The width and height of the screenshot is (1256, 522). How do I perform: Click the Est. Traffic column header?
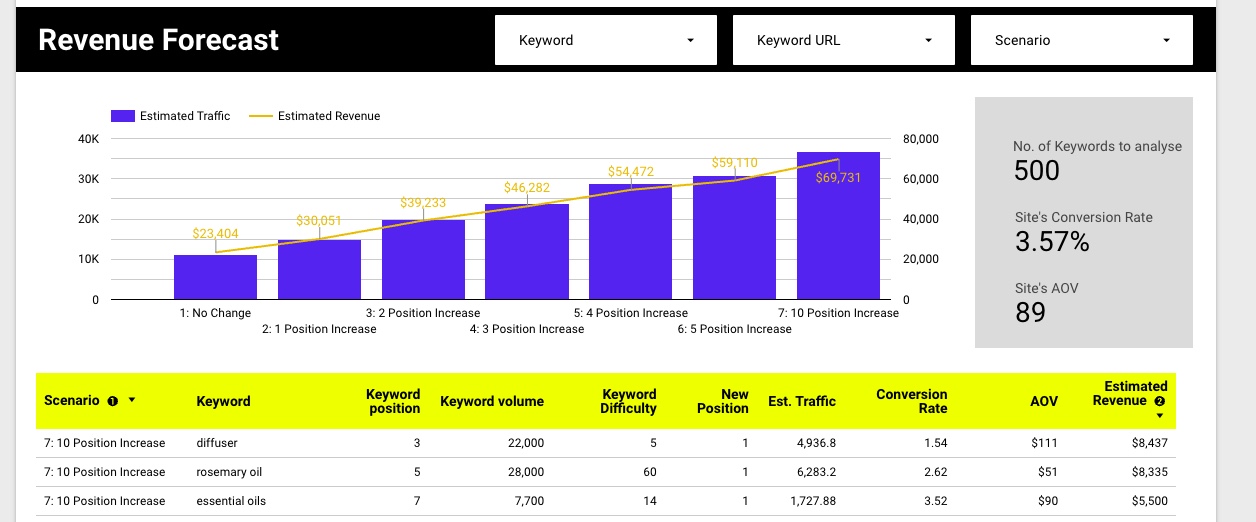pyautogui.click(x=801, y=401)
